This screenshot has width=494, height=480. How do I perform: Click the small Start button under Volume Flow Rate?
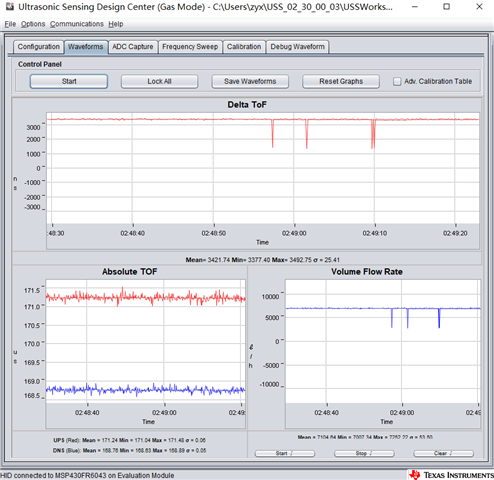tap(285, 453)
